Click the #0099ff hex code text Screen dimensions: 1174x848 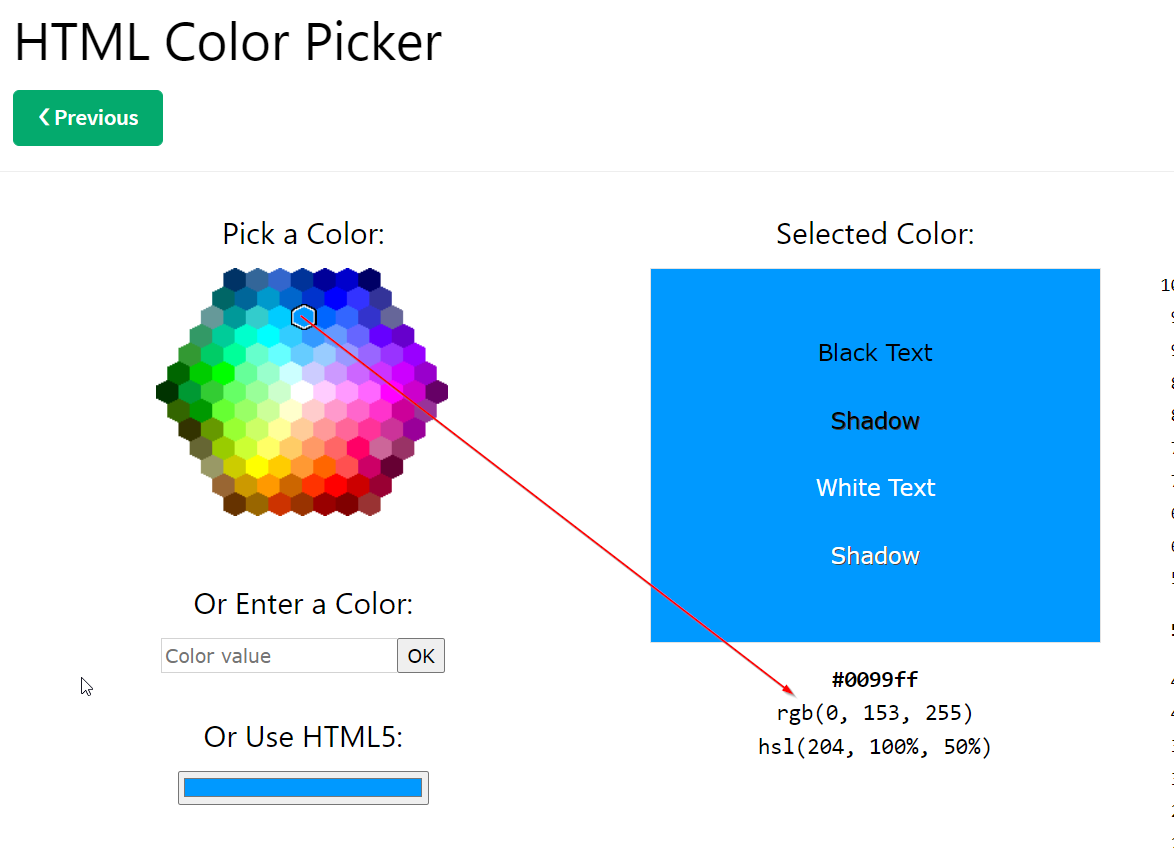coord(875,680)
